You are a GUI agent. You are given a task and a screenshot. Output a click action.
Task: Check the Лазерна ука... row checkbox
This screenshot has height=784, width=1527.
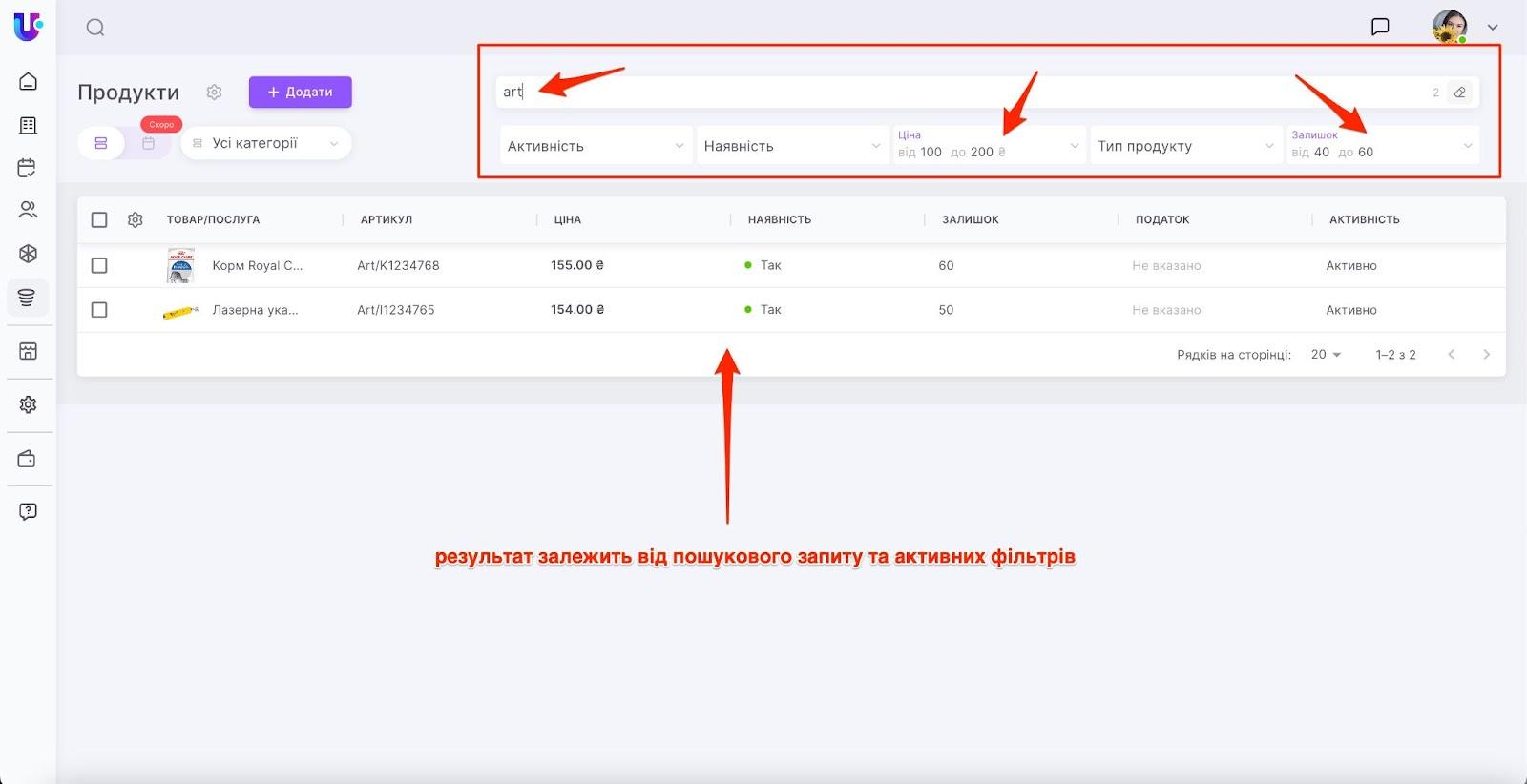[99, 310]
